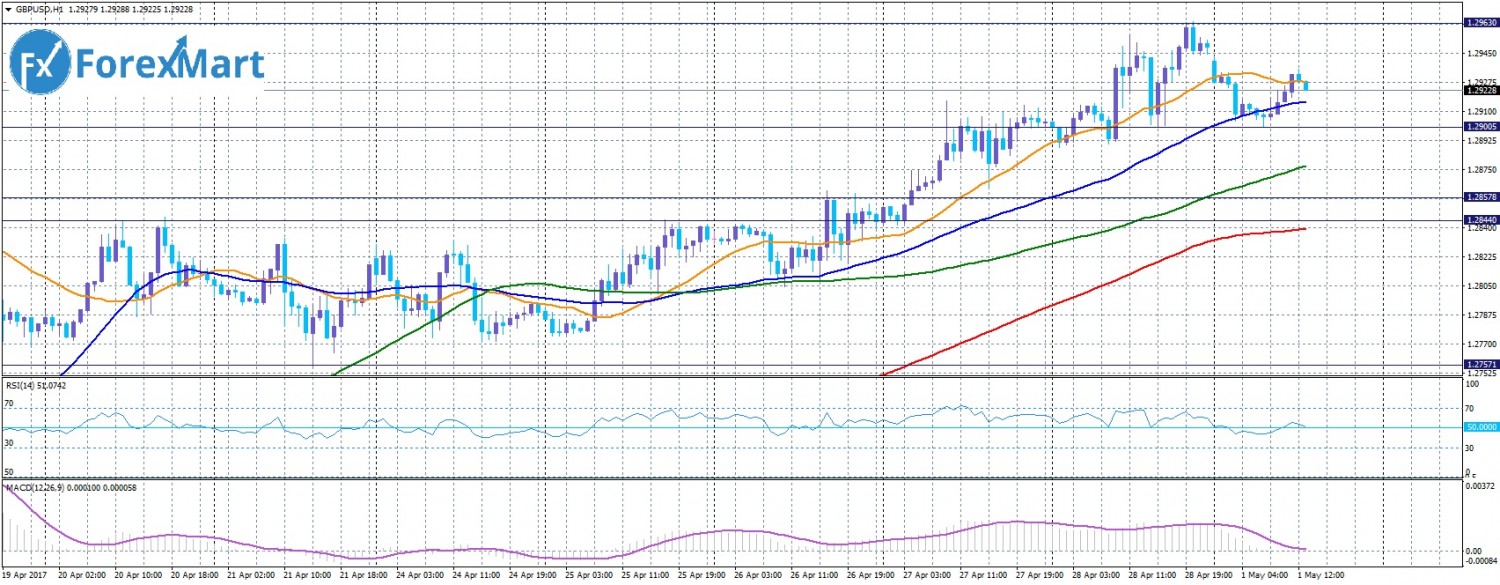1500x585 pixels.
Task: Click the current price marker 1.29228
Action: tap(1480, 90)
